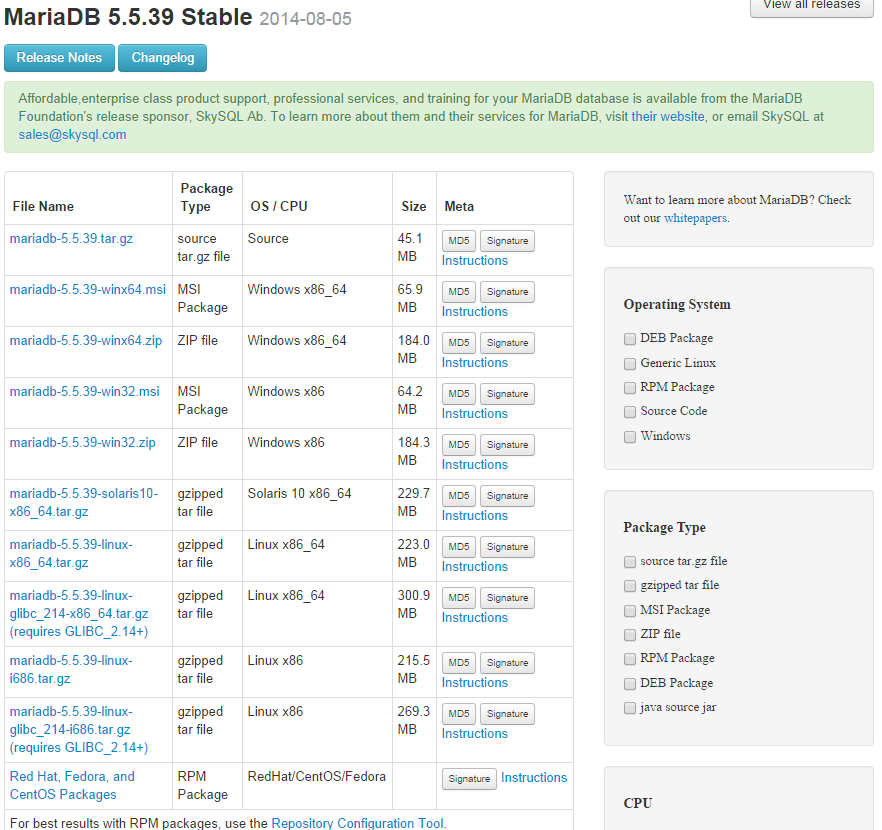This screenshot has height=830, width=882.
Task: Open Instructions for the 300.9 MB row
Action: (475, 618)
